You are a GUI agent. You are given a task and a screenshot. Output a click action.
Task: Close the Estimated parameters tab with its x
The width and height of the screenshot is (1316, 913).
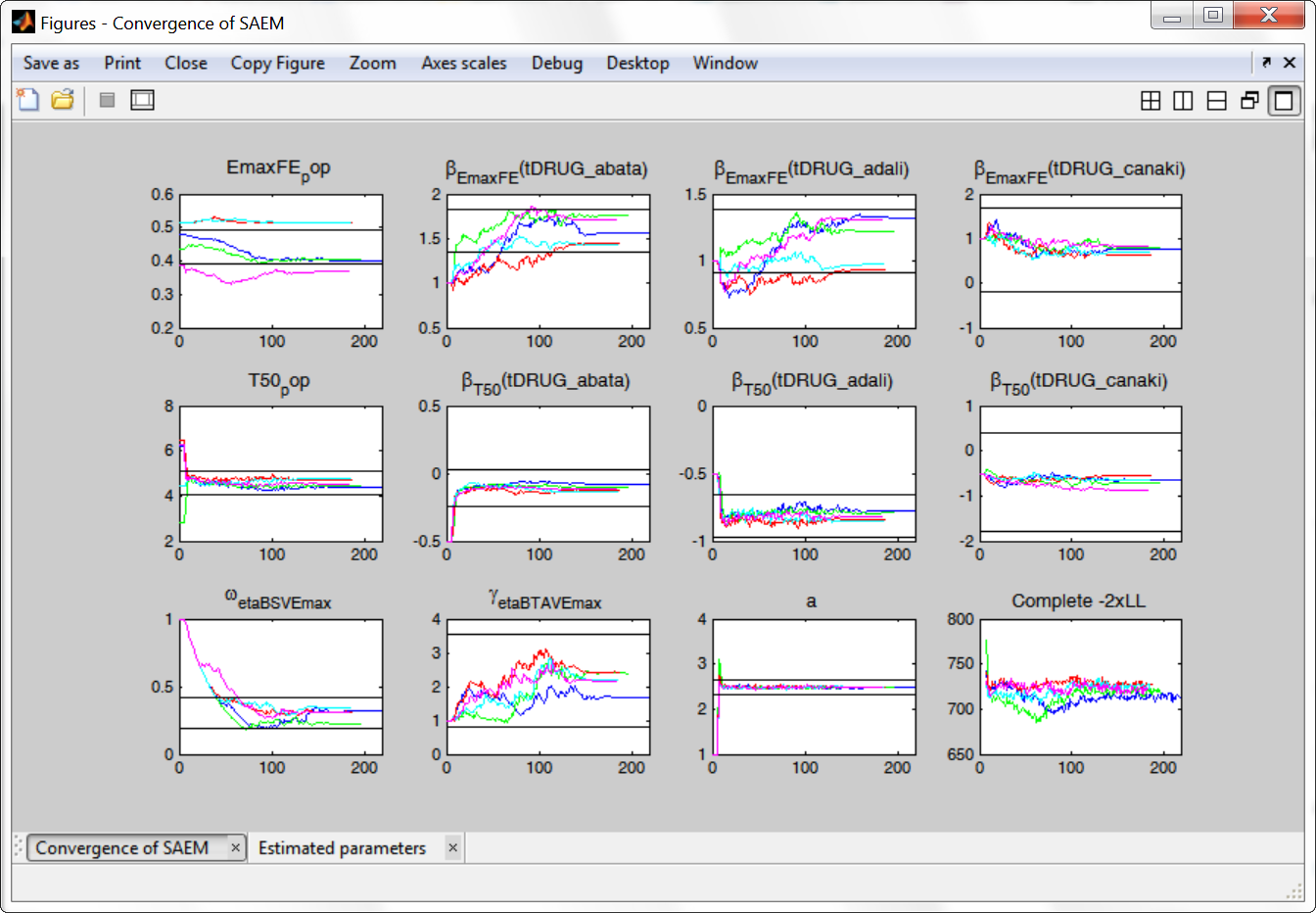[x=451, y=847]
